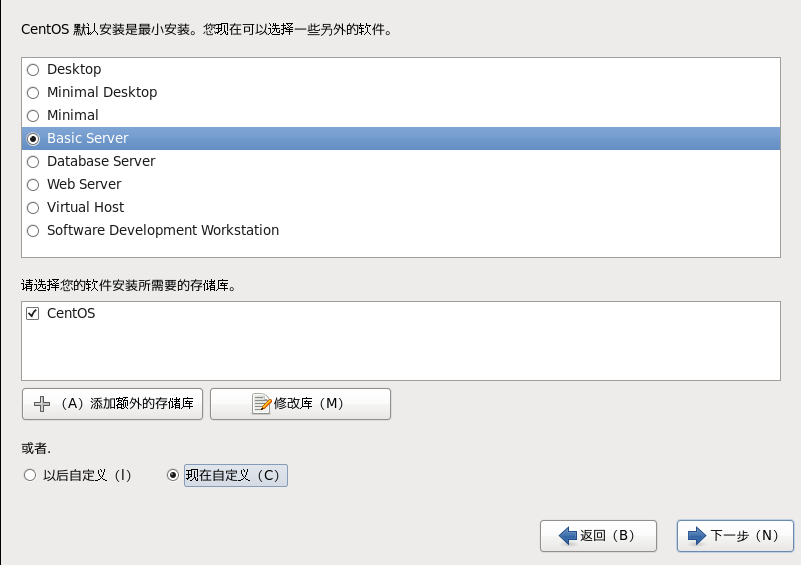Choose the Web Server radio button
This screenshot has height=565, width=801.
(33, 185)
